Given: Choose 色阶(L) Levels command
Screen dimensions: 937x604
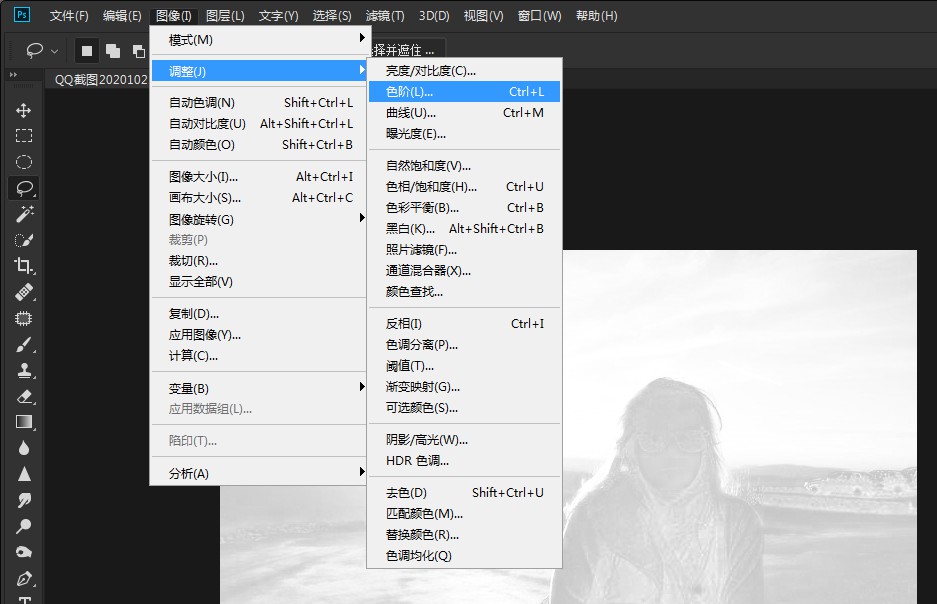Looking at the screenshot, I should pyautogui.click(x=464, y=91).
